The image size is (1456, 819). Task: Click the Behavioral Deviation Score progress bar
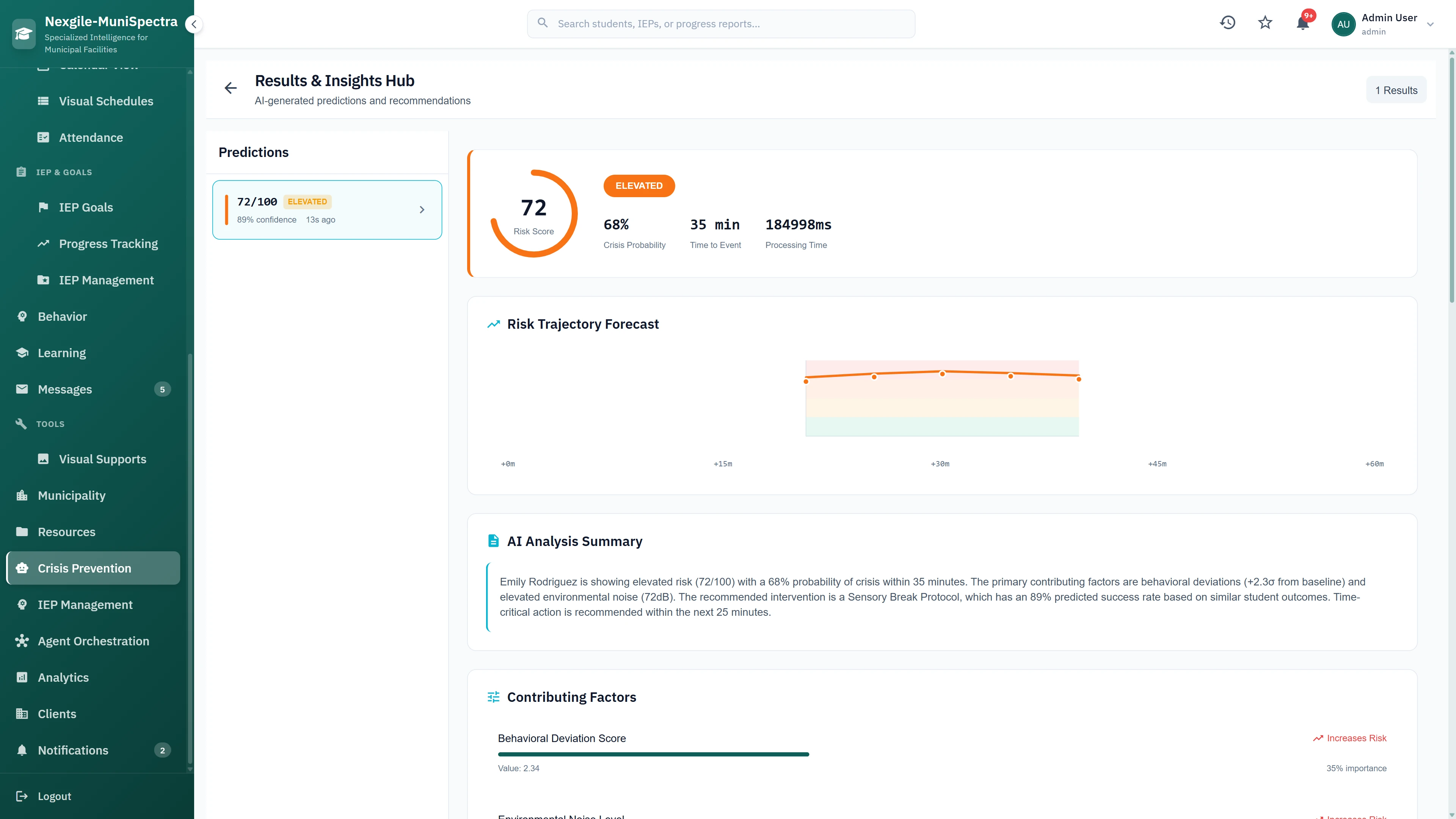653,754
